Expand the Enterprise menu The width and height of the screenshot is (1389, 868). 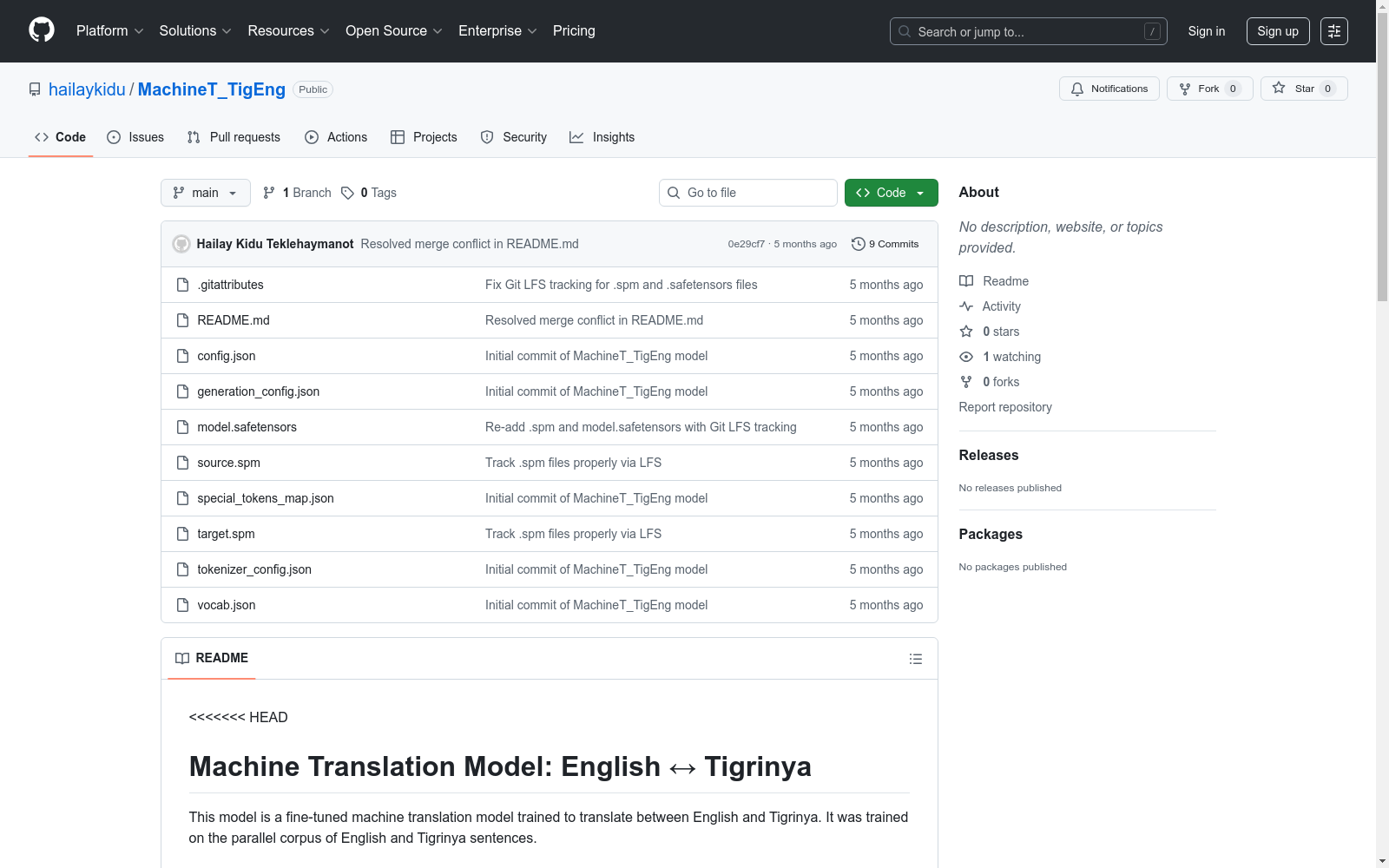pyautogui.click(x=497, y=31)
